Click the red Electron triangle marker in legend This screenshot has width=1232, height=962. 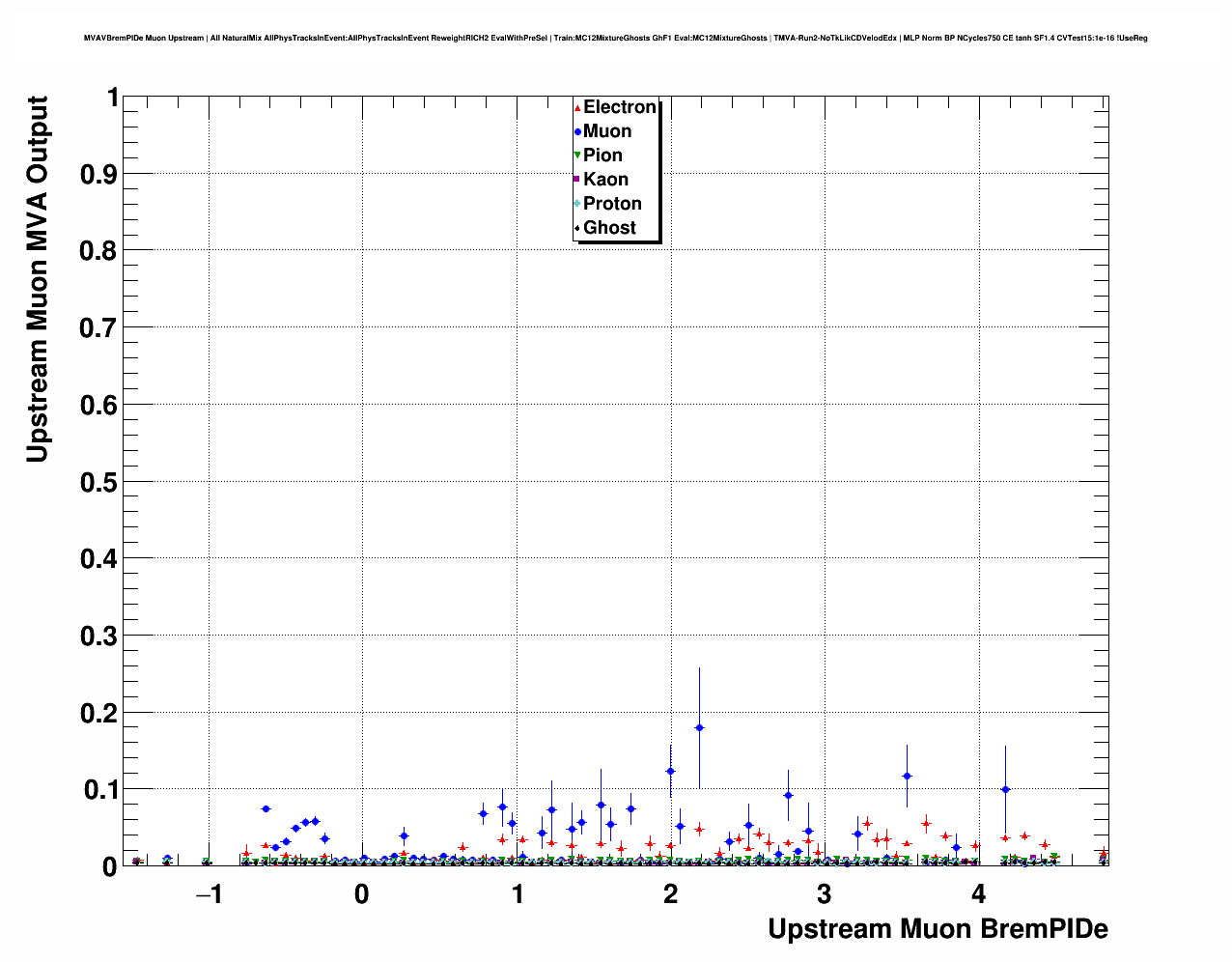pyautogui.click(x=577, y=108)
